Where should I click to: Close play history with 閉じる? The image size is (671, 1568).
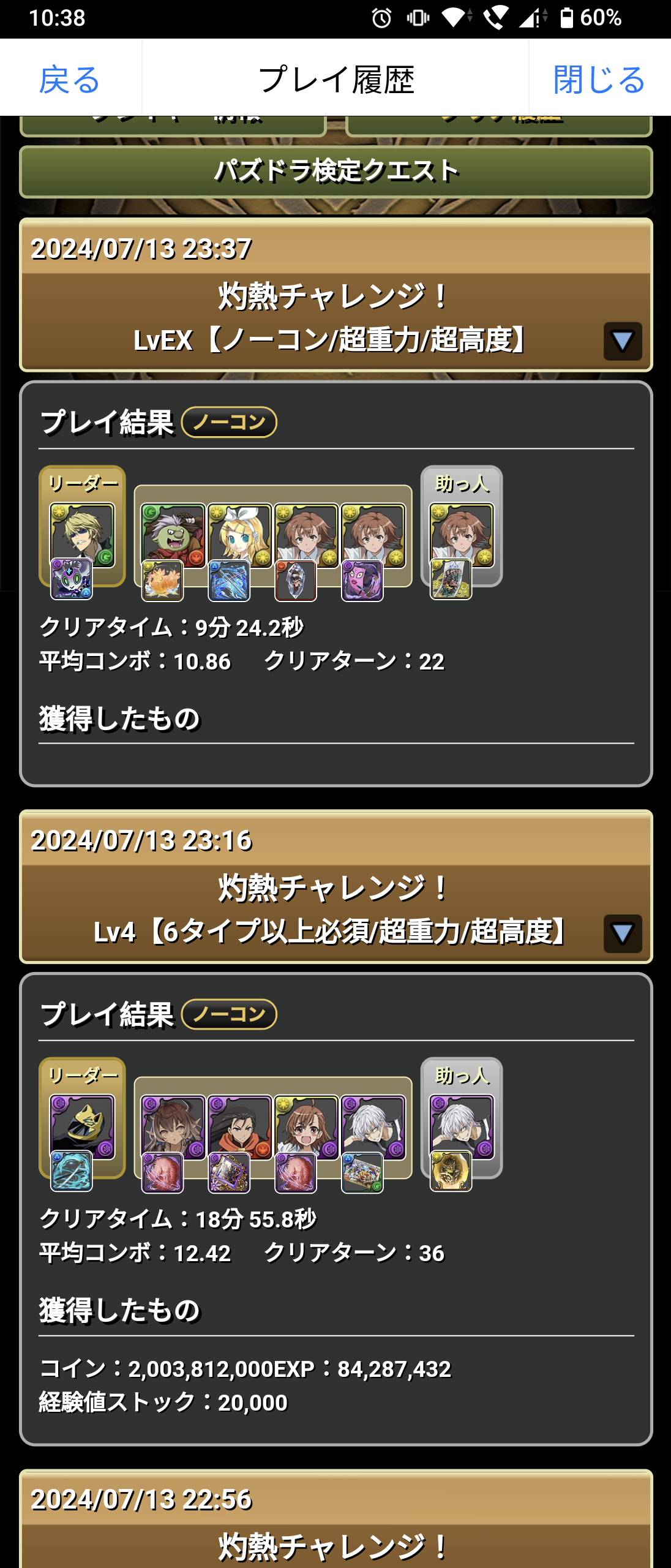[599, 80]
